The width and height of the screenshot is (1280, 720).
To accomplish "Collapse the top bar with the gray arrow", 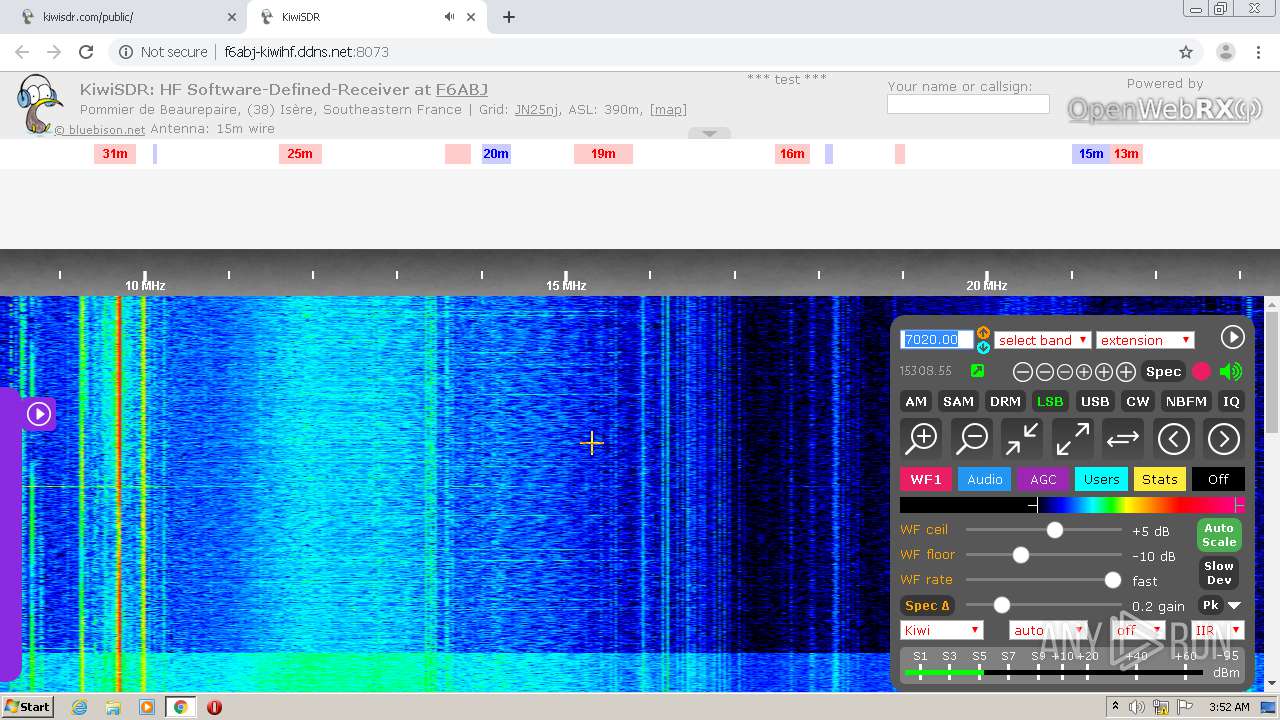I will point(709,133).
